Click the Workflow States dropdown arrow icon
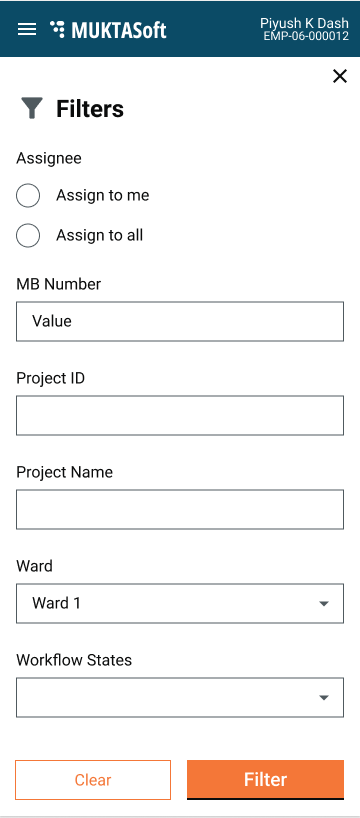 pyautogui.click(x=323, y=697)
